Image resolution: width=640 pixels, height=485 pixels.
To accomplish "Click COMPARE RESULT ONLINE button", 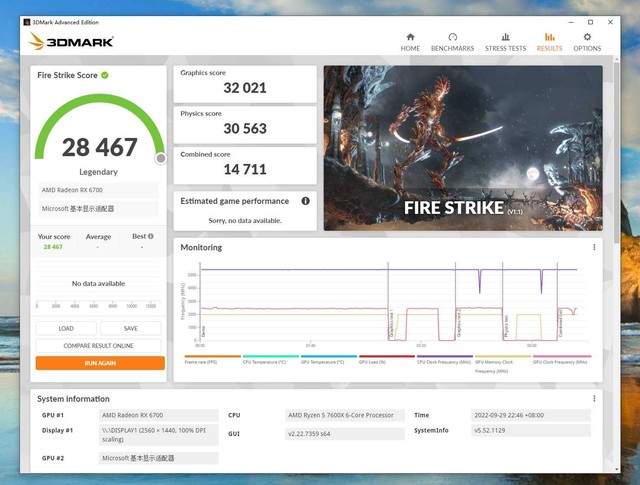I will pos(98,345).
